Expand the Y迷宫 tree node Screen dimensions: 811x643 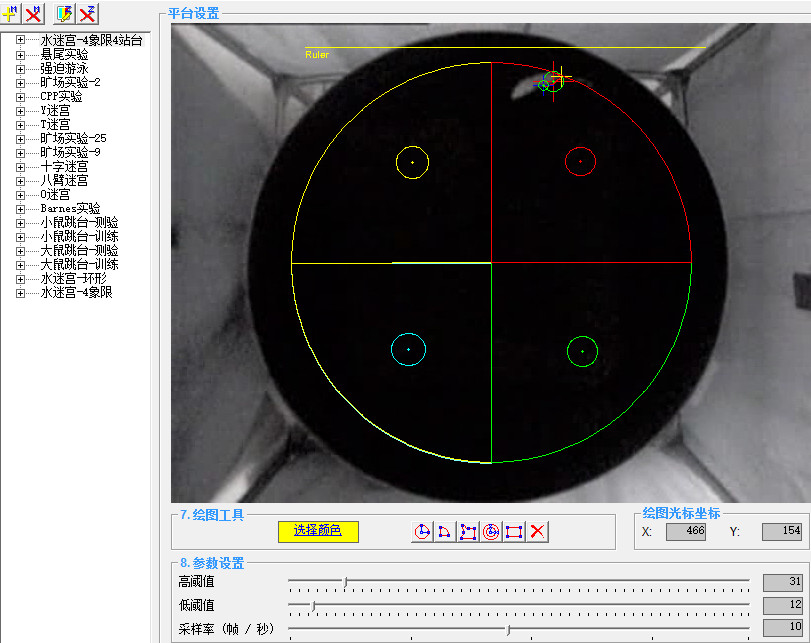20,110
